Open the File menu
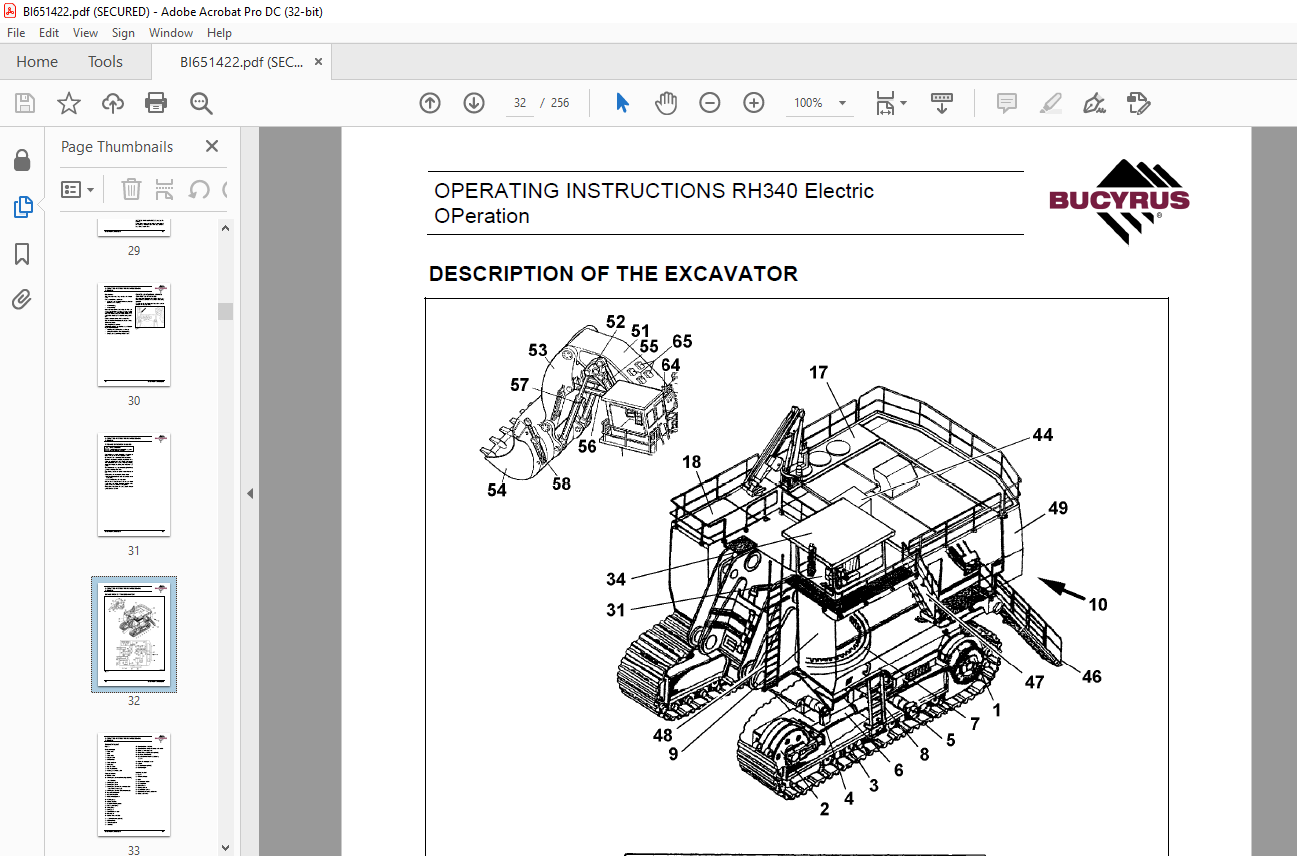 (x=16, y=33)
